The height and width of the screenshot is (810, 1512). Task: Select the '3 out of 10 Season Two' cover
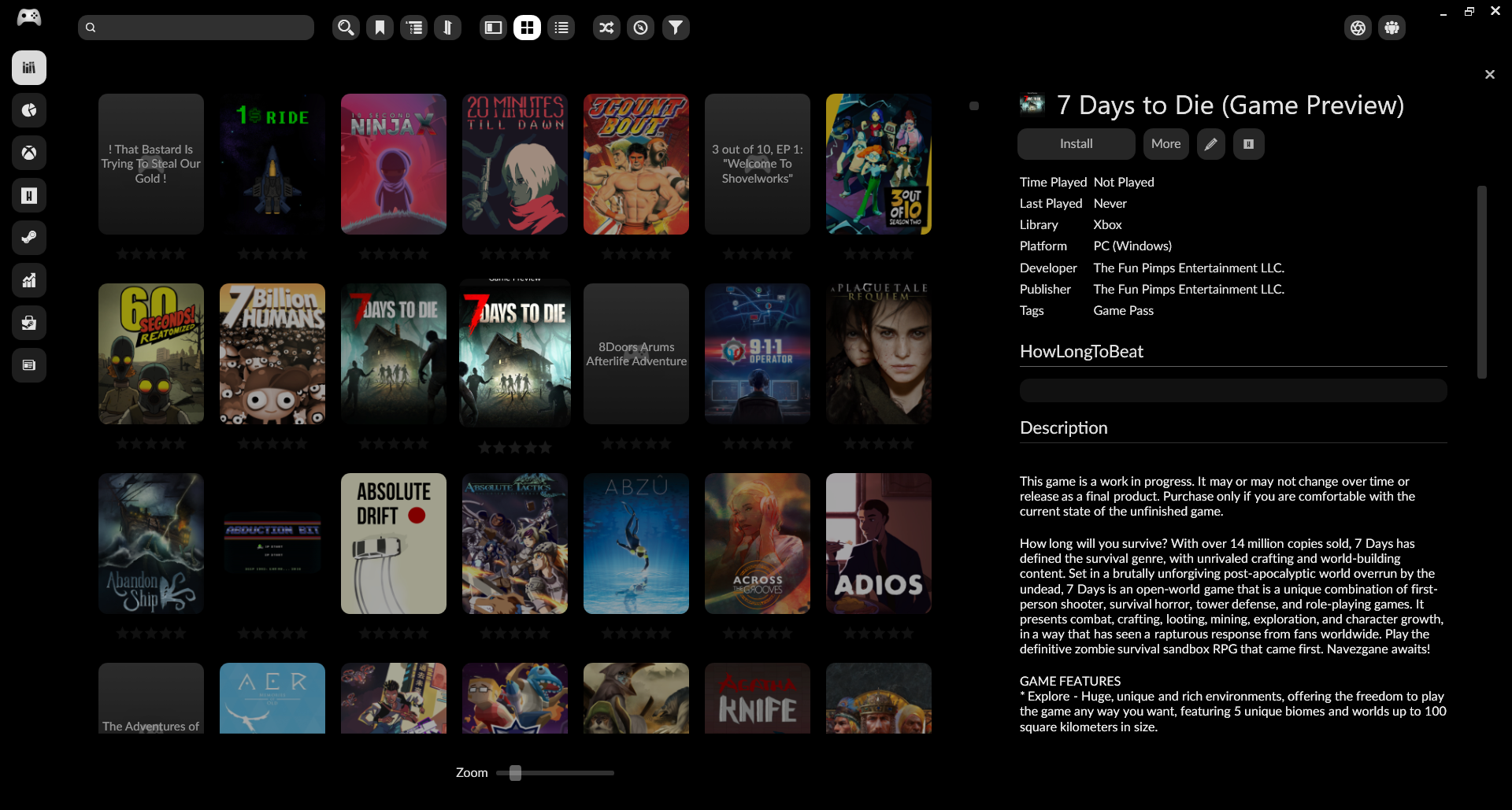[879, 165]
